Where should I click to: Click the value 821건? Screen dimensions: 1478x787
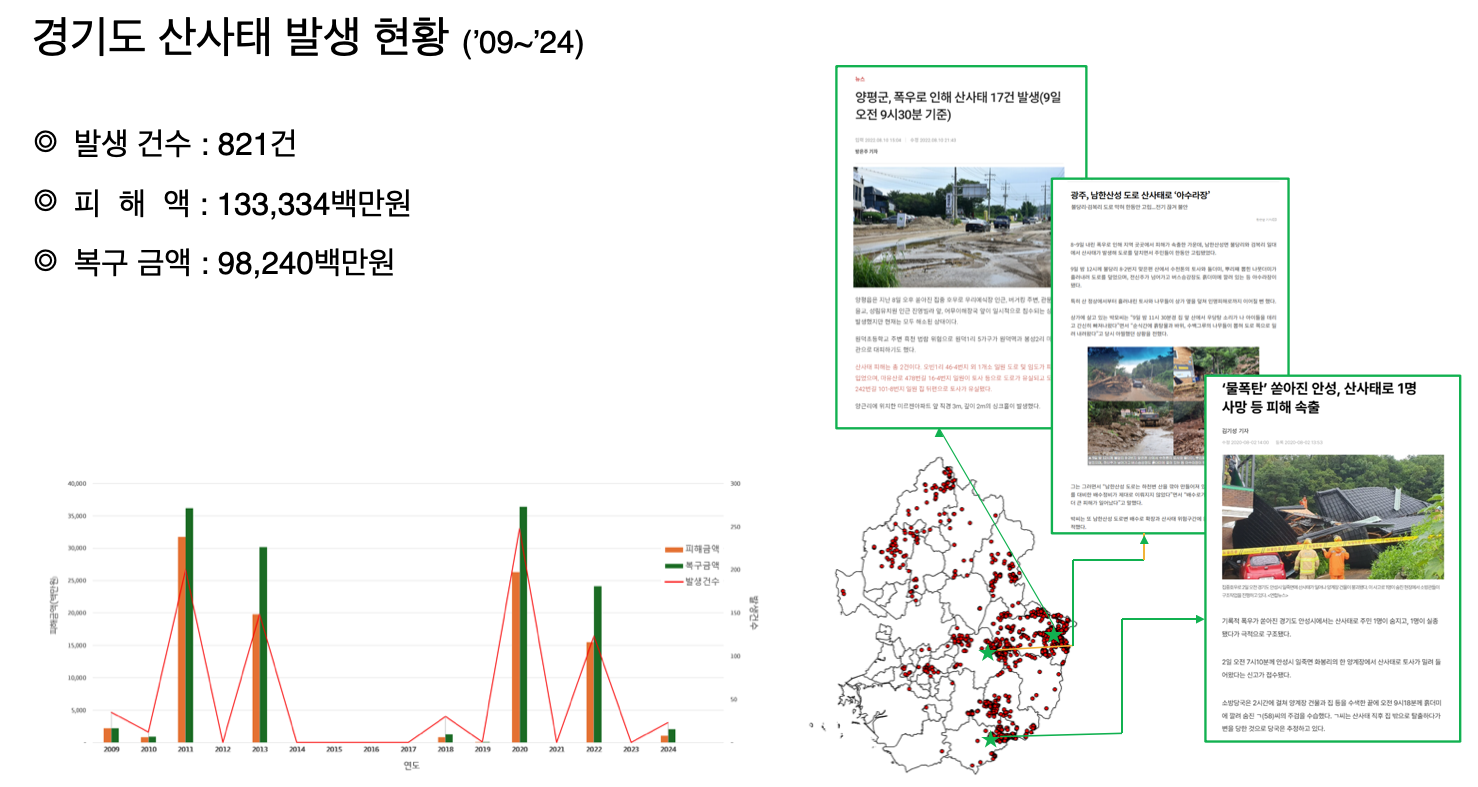pyautogui.click(x=256, y=145)
